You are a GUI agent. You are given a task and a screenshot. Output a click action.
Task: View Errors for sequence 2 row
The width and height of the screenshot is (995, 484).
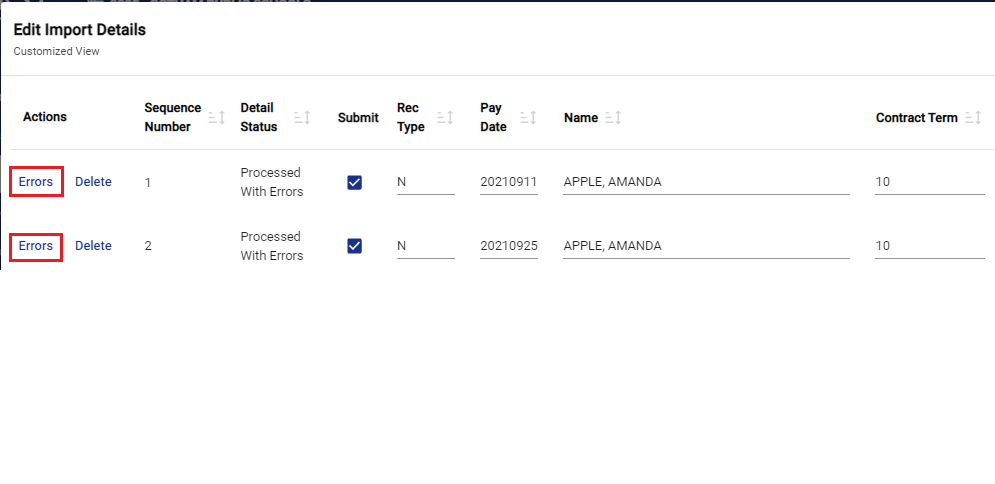click(x=36, y=246)
